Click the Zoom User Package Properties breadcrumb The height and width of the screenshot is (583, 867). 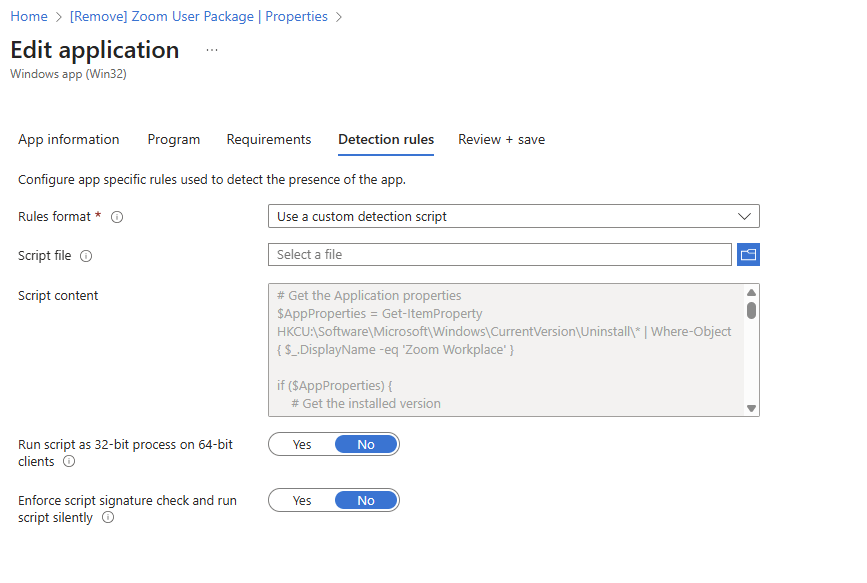tap(199, 17)
